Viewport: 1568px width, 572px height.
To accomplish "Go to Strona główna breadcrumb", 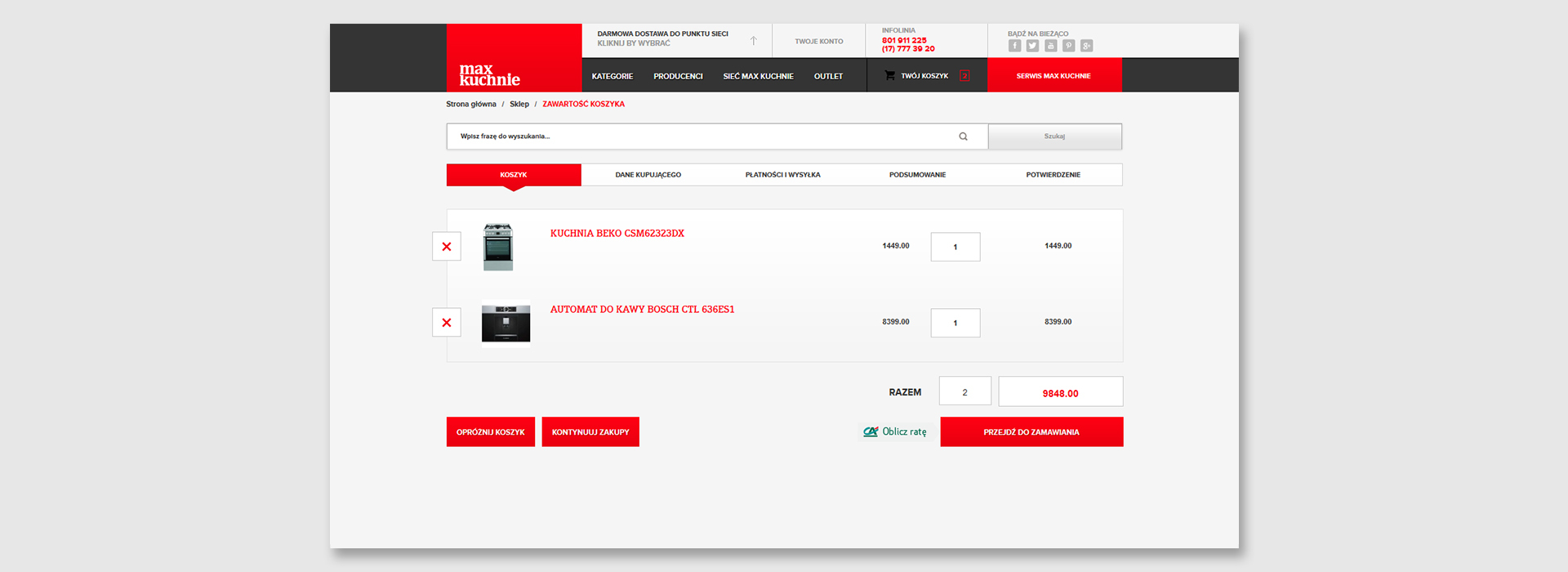I will click(x=471, y=104).
